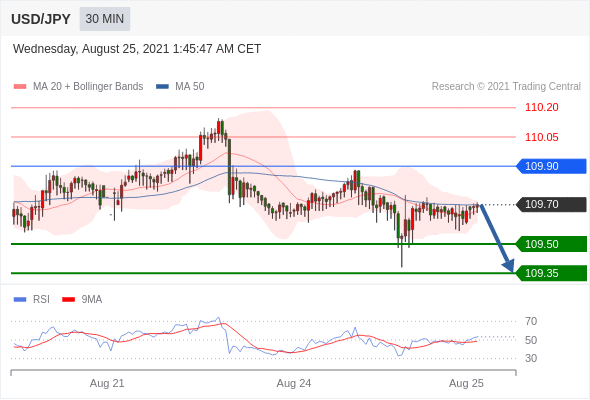Click the RSI 30 level label
Image resolution: width=590 pixels, height=400 pixels.
coord(531,358)
